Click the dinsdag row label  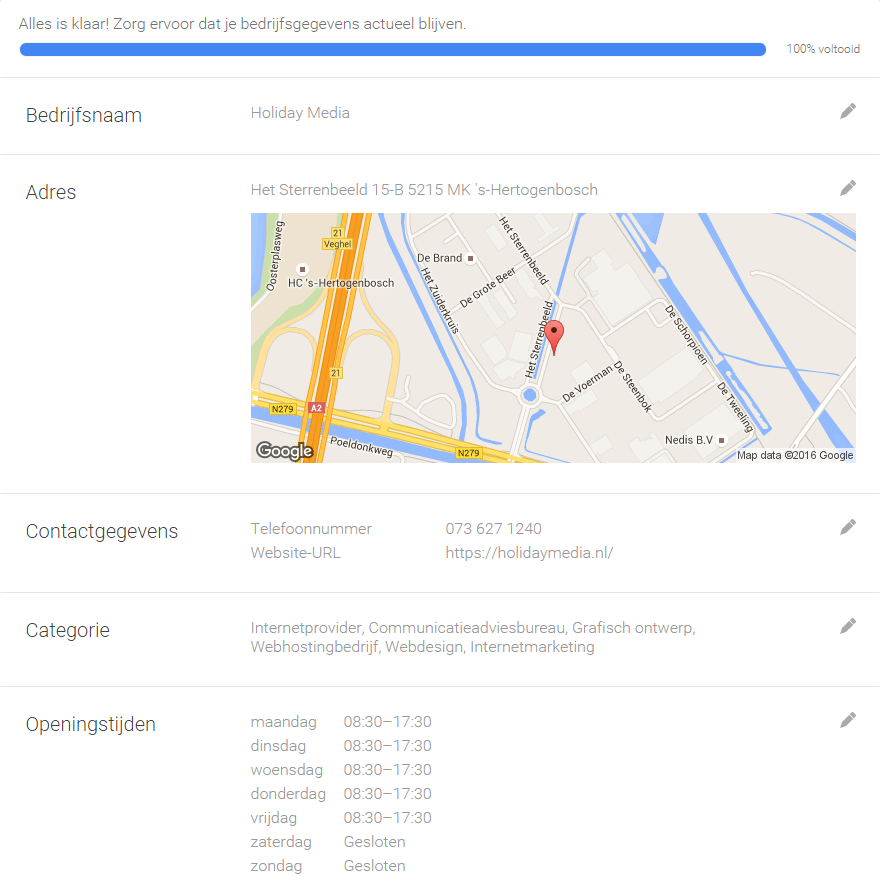click(278, 746)
